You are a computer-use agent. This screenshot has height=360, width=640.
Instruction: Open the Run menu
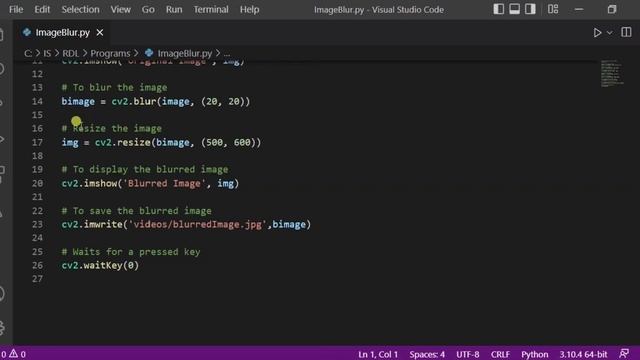174,9
